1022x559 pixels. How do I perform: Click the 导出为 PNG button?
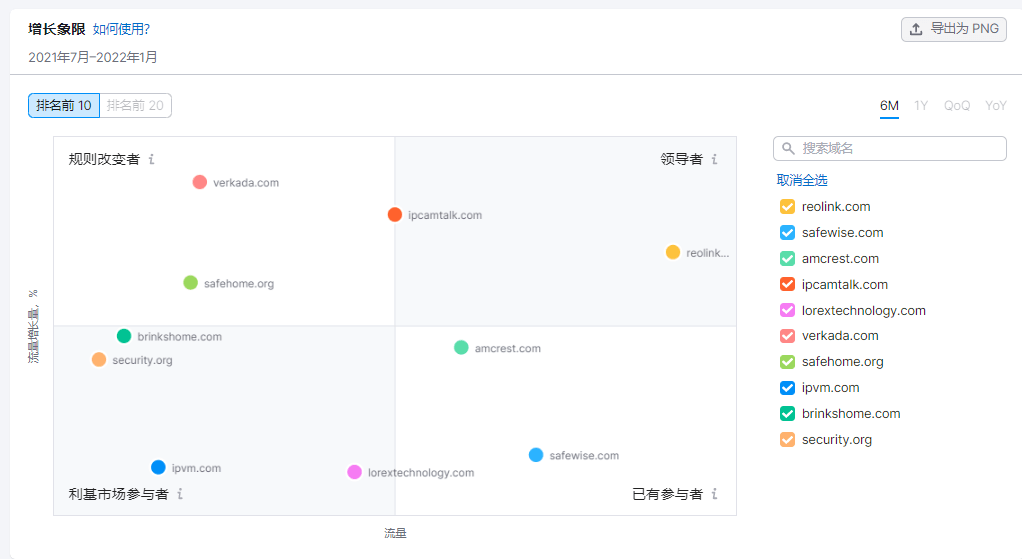[x=954, y=29]
